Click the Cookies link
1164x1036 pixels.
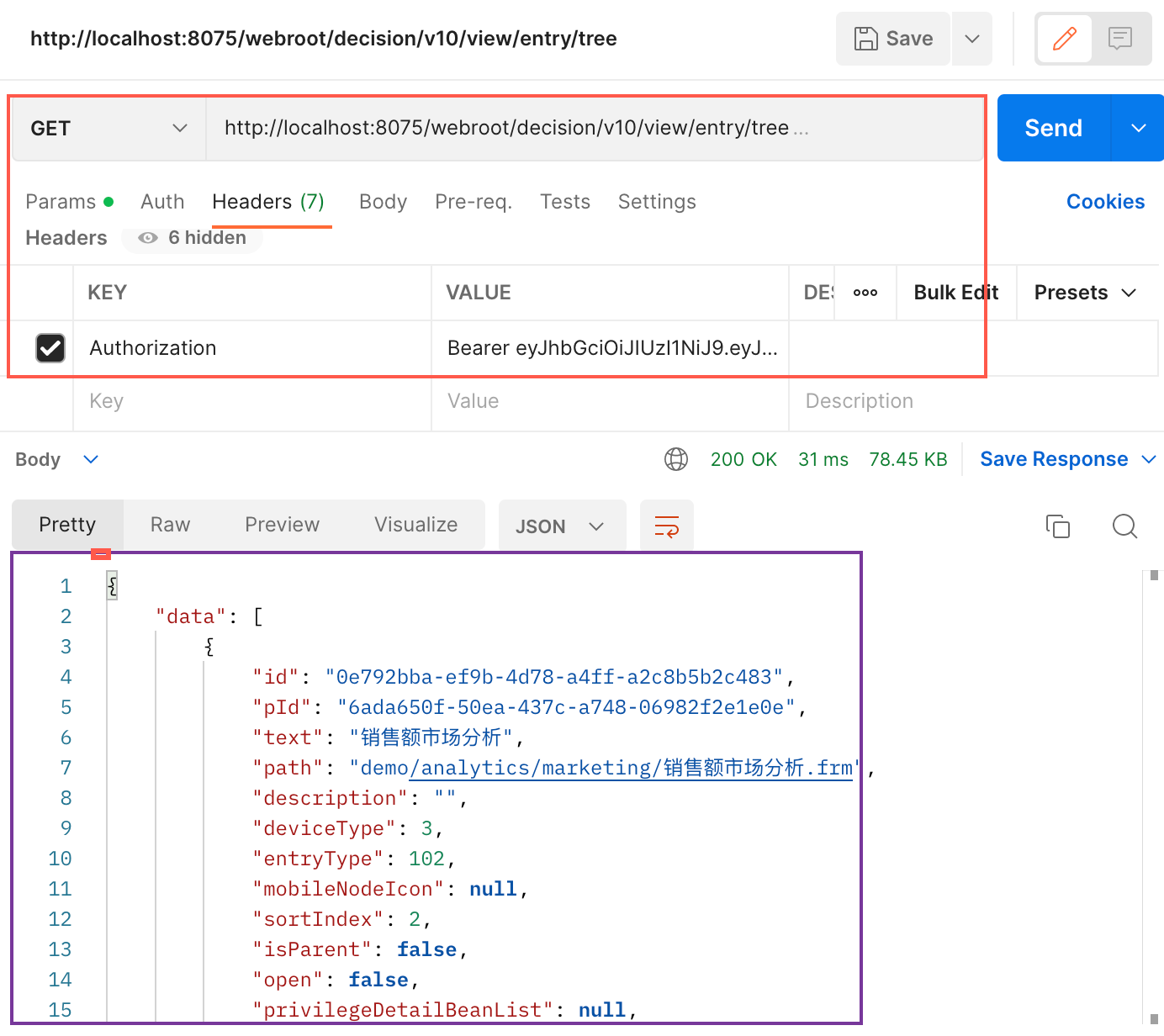pyautogui.click(x=1105, y=202)
